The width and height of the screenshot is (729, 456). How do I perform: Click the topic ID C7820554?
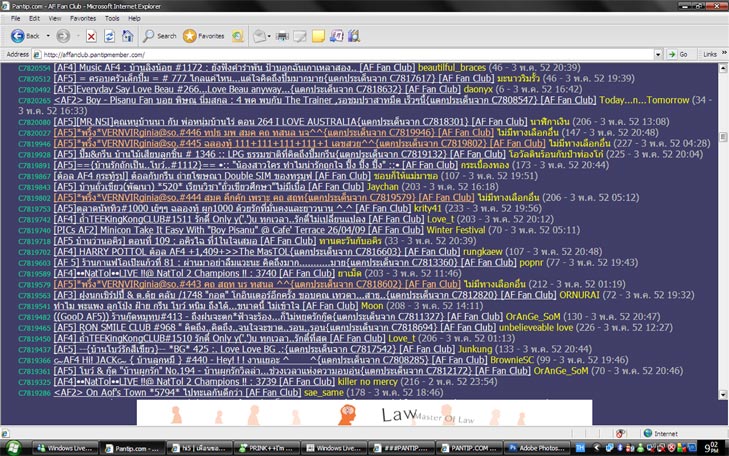34,68
